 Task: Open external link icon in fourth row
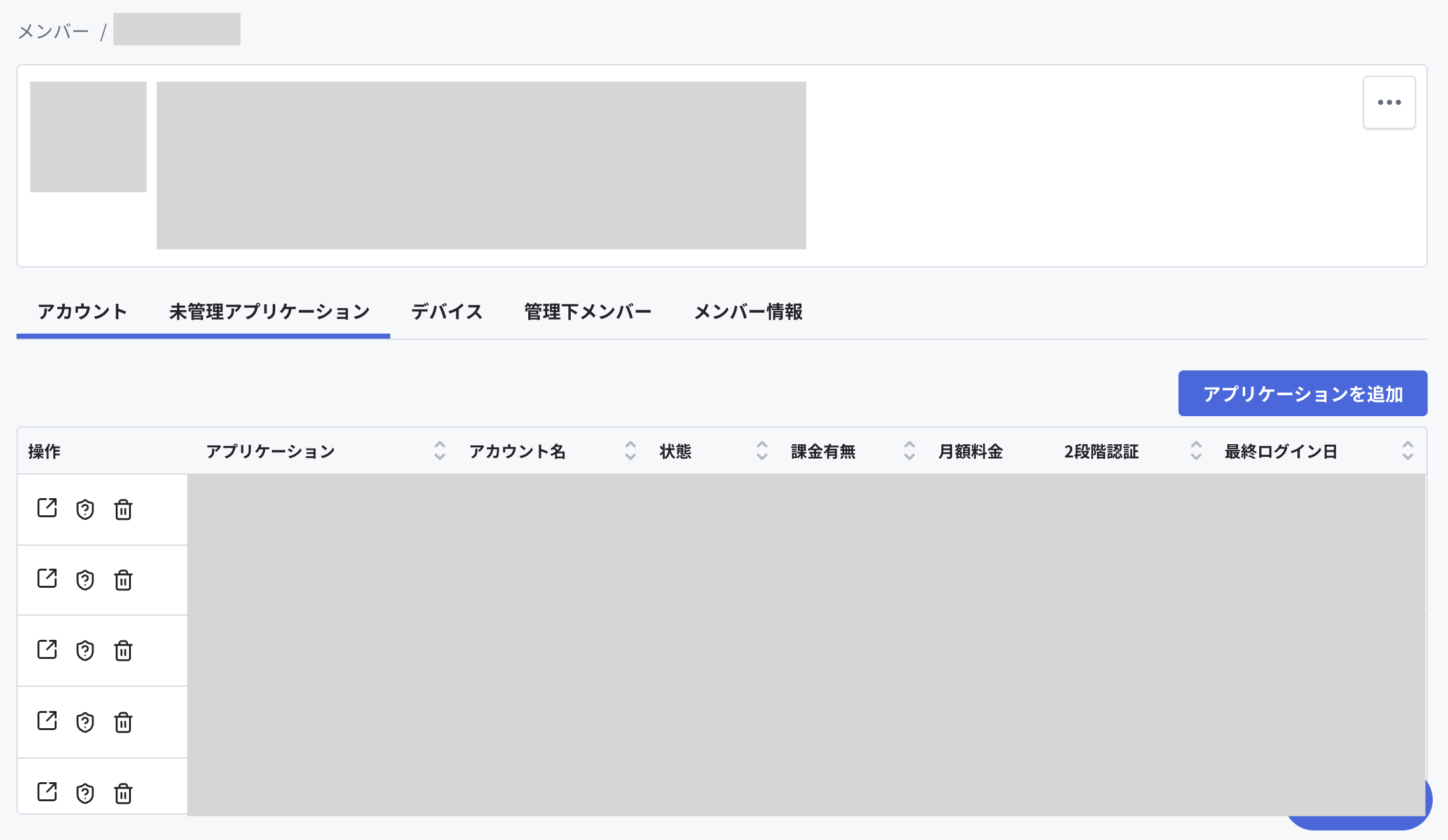pyautogui.click(x=47, y=721)
